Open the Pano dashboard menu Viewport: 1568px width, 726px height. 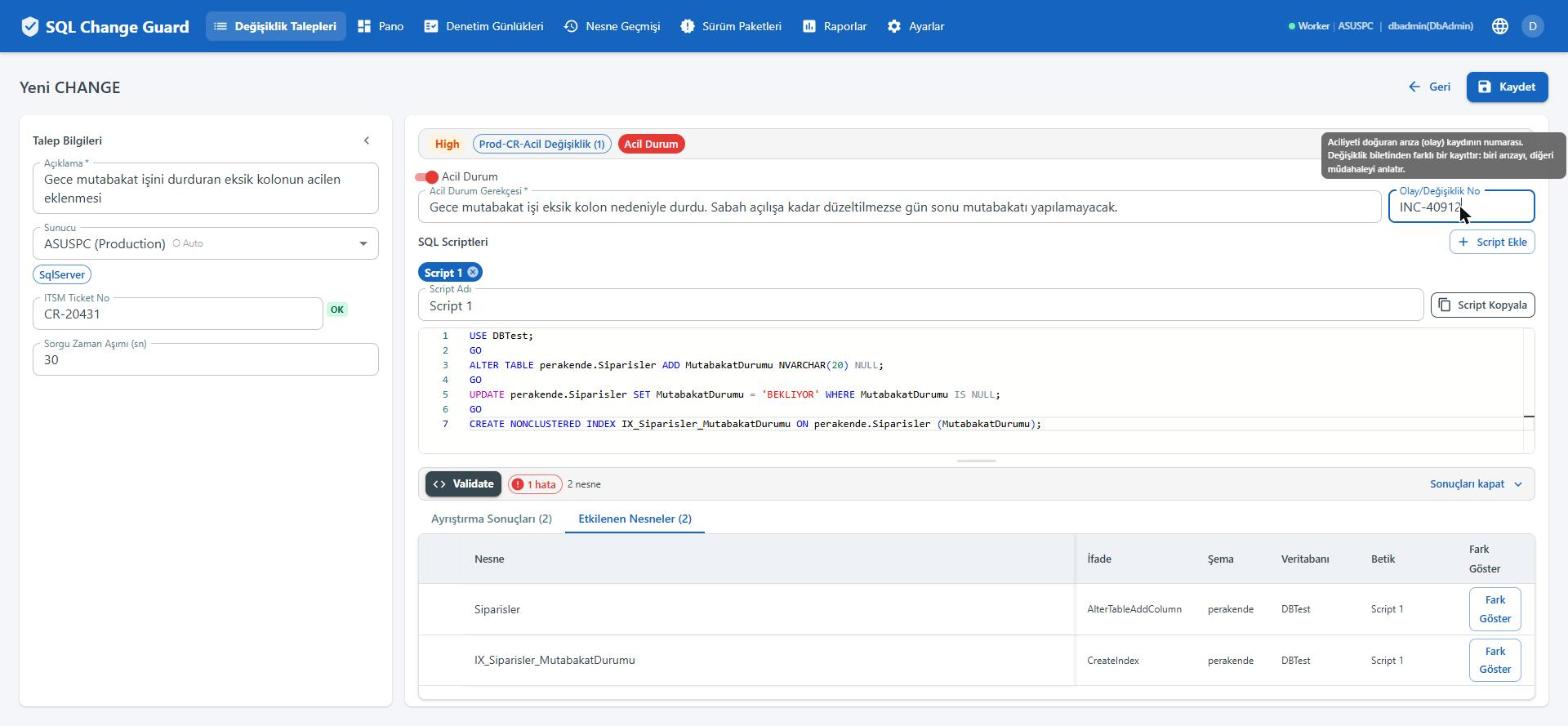coord(381,26)
